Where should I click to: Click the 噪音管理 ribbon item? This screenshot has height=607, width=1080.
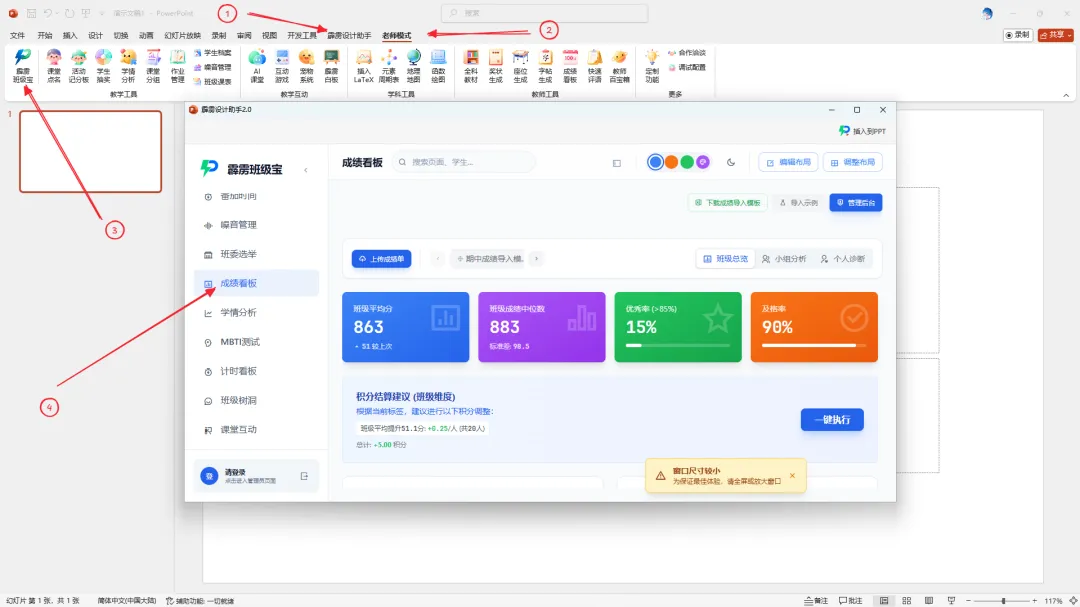click(x=212, y=68)
